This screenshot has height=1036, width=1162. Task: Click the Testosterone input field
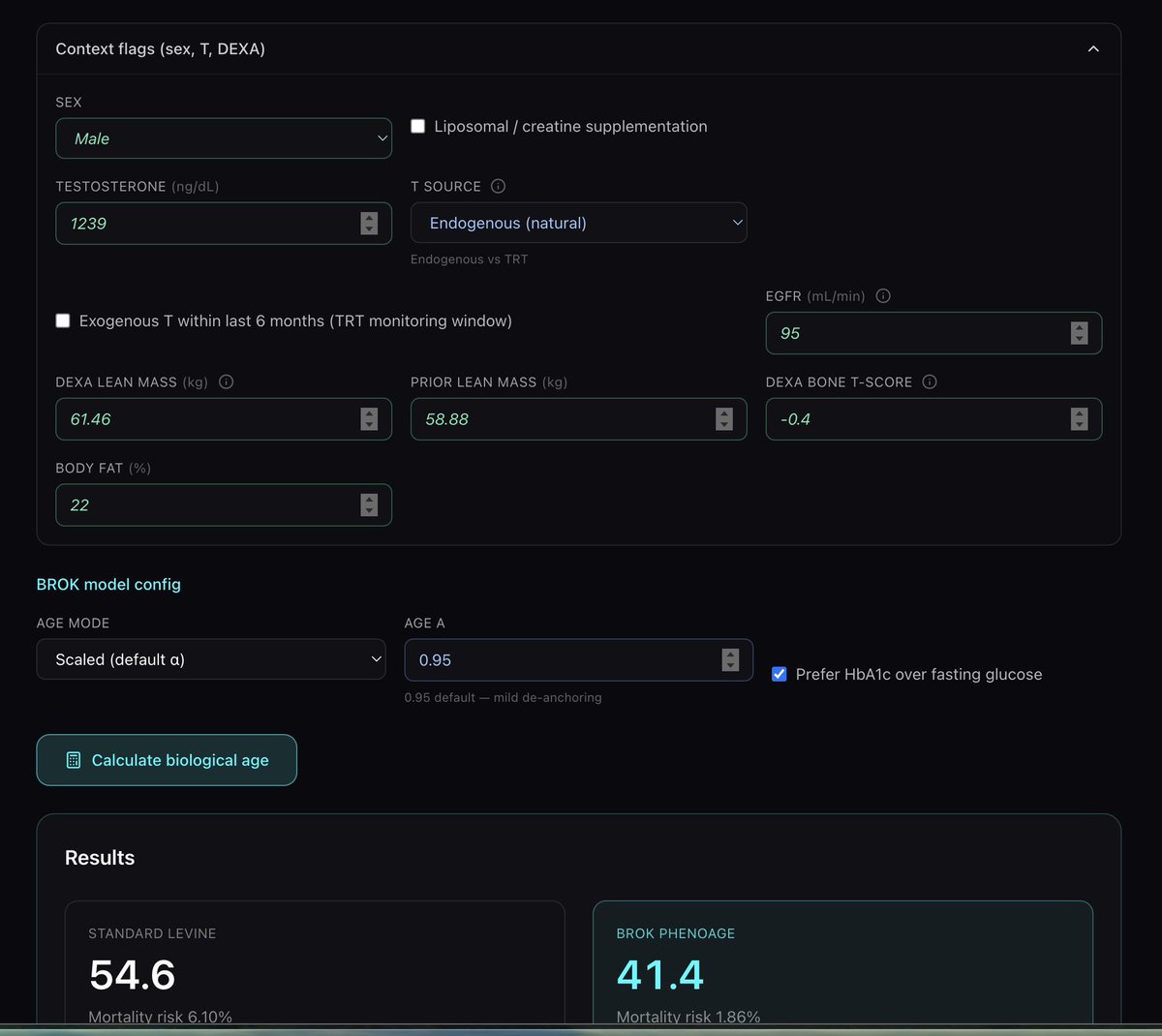[224, 224]
